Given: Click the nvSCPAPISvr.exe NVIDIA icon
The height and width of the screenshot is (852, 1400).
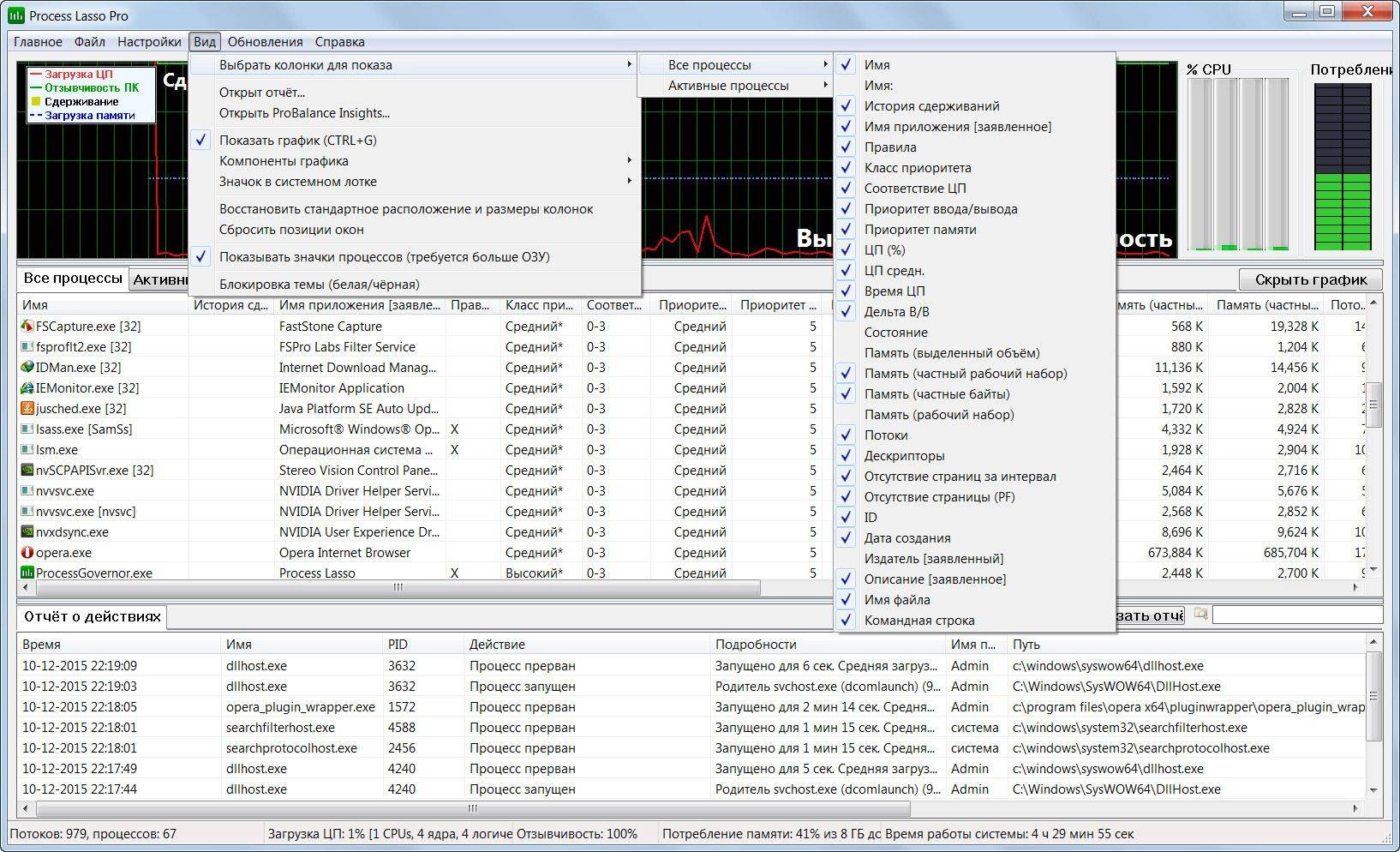Looking at the screenshot, I should [x=27, y=470].
